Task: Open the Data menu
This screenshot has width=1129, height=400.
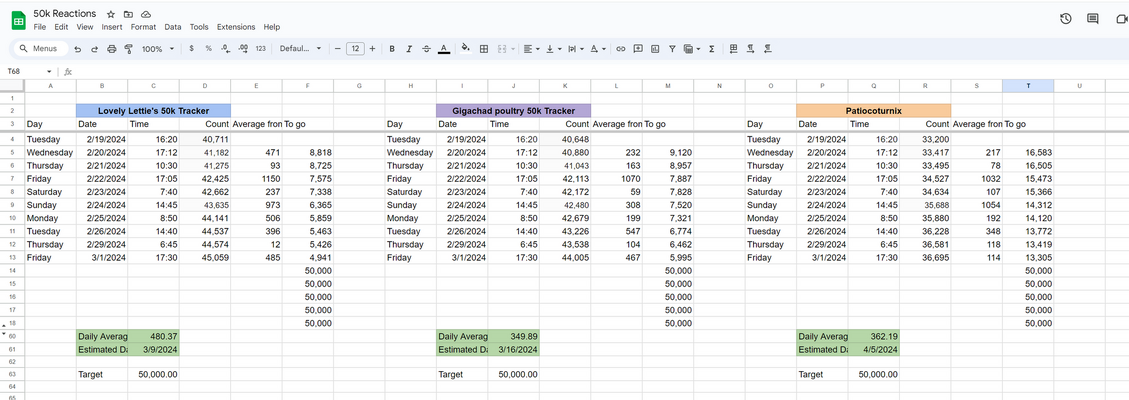Action: click(173, 27)
